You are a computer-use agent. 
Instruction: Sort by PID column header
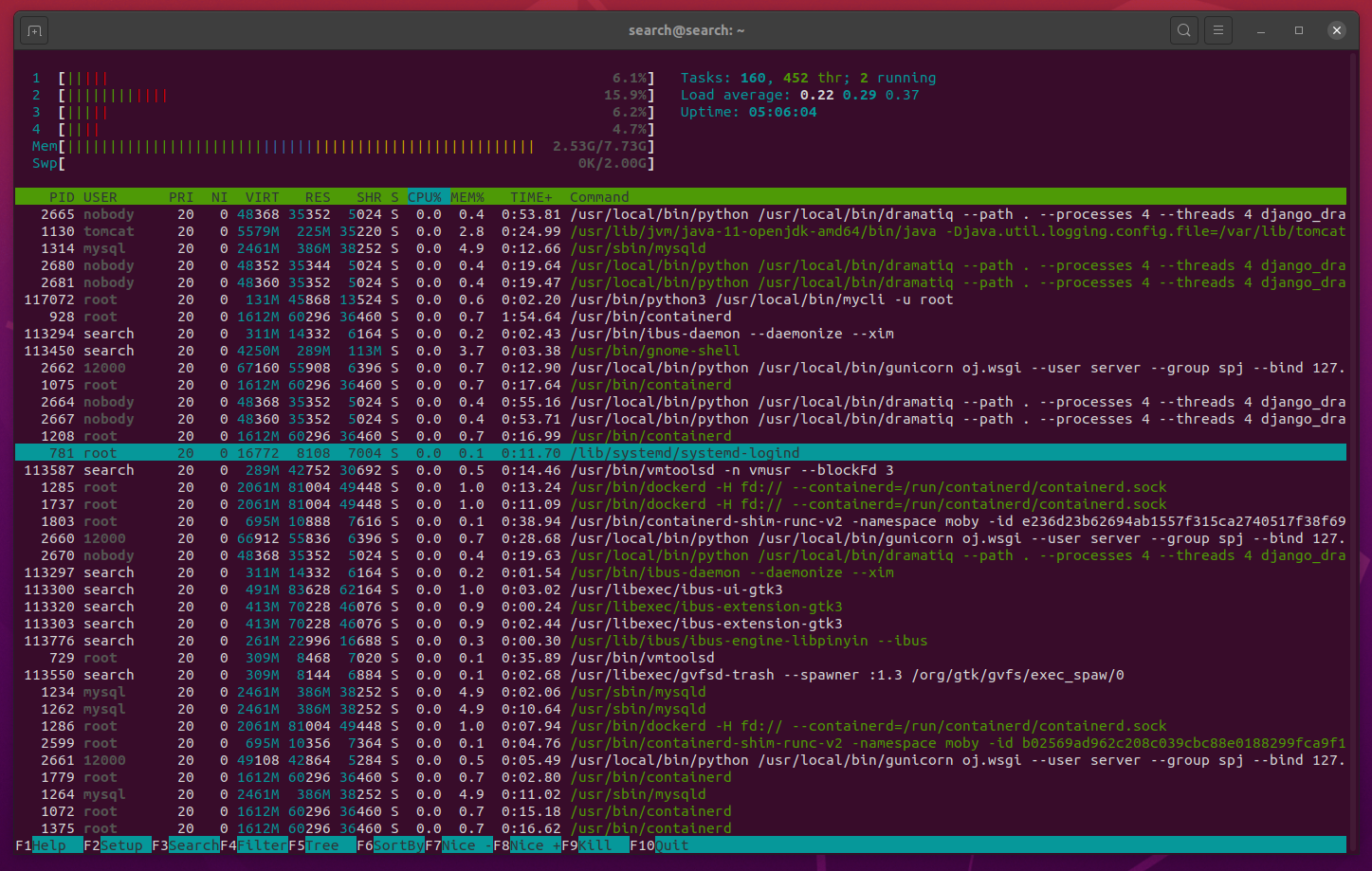click(62, 197)
